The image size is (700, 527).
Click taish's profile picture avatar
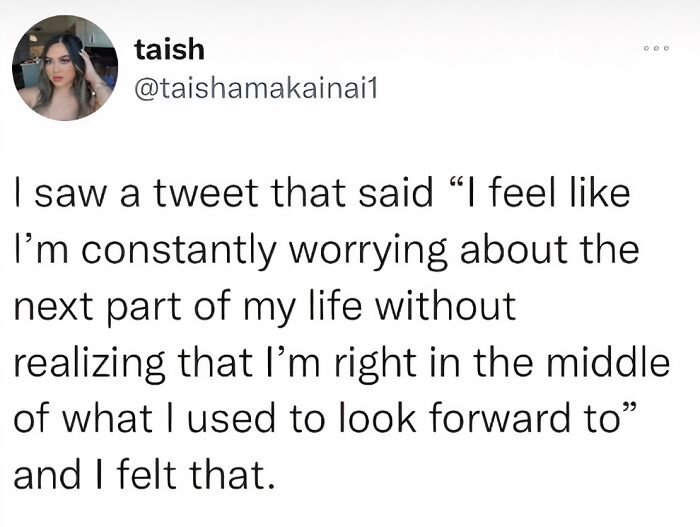point(65,68)
